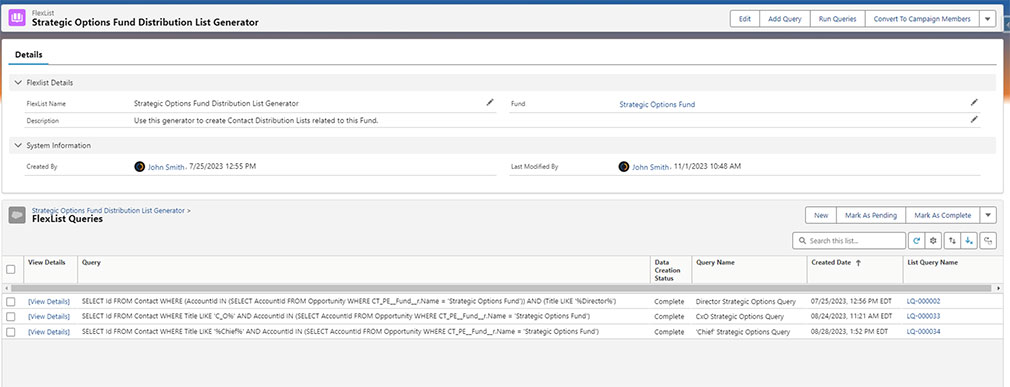The image size is (1010, 387).
Task: Click the left arrow of horizontal scrollbar
Action: click(x=6, y=288)
